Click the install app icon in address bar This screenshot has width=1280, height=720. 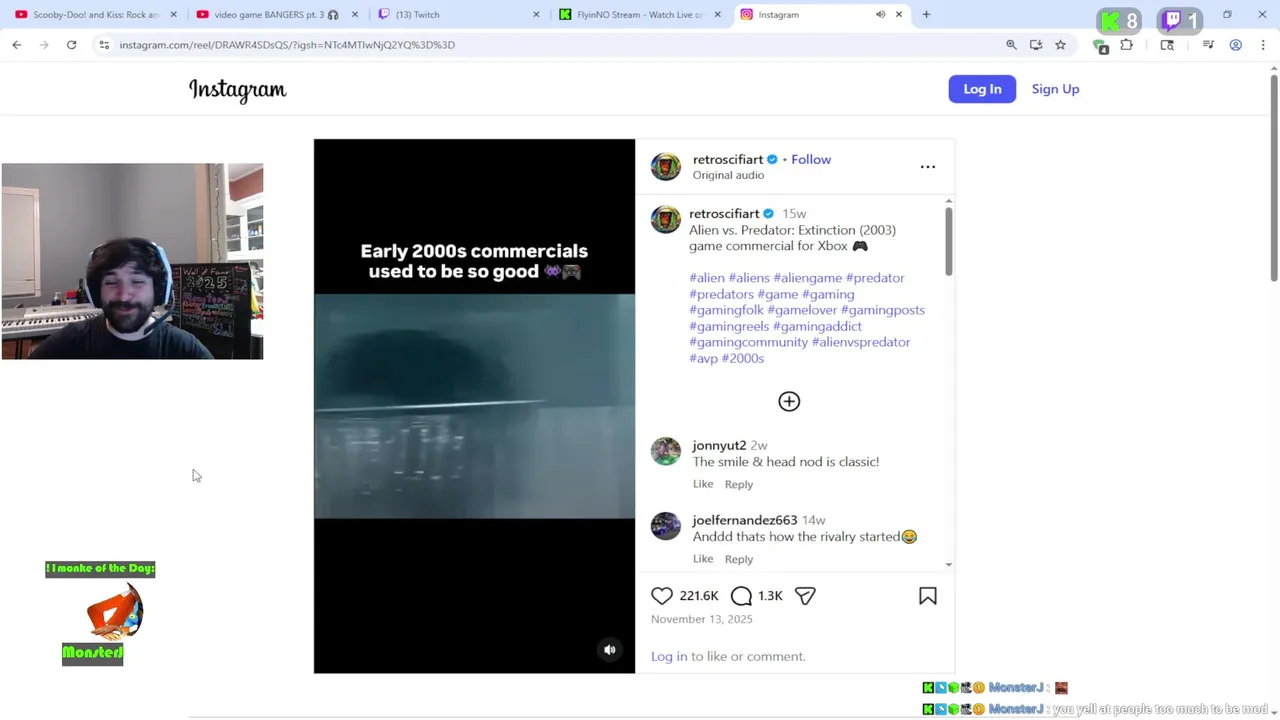pos(1036,45)
